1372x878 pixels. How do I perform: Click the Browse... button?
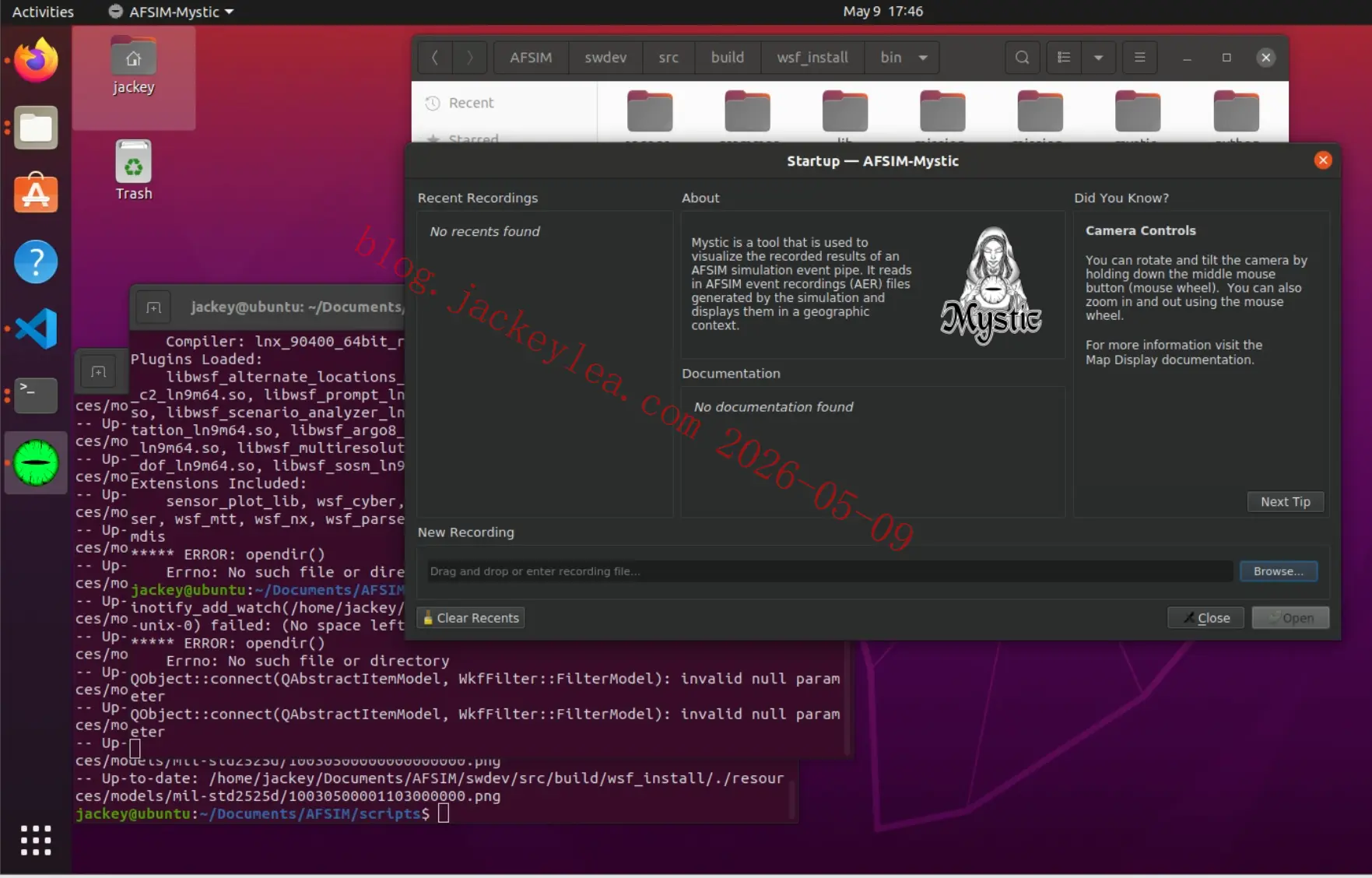[x=1278, y=571]
